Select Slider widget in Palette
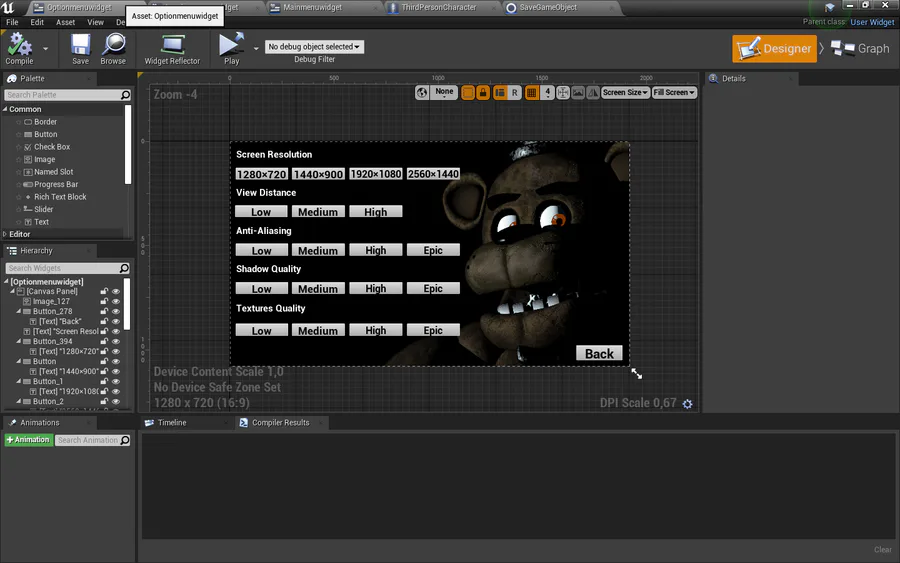This screenshot has width=900, height=563. 43,209
